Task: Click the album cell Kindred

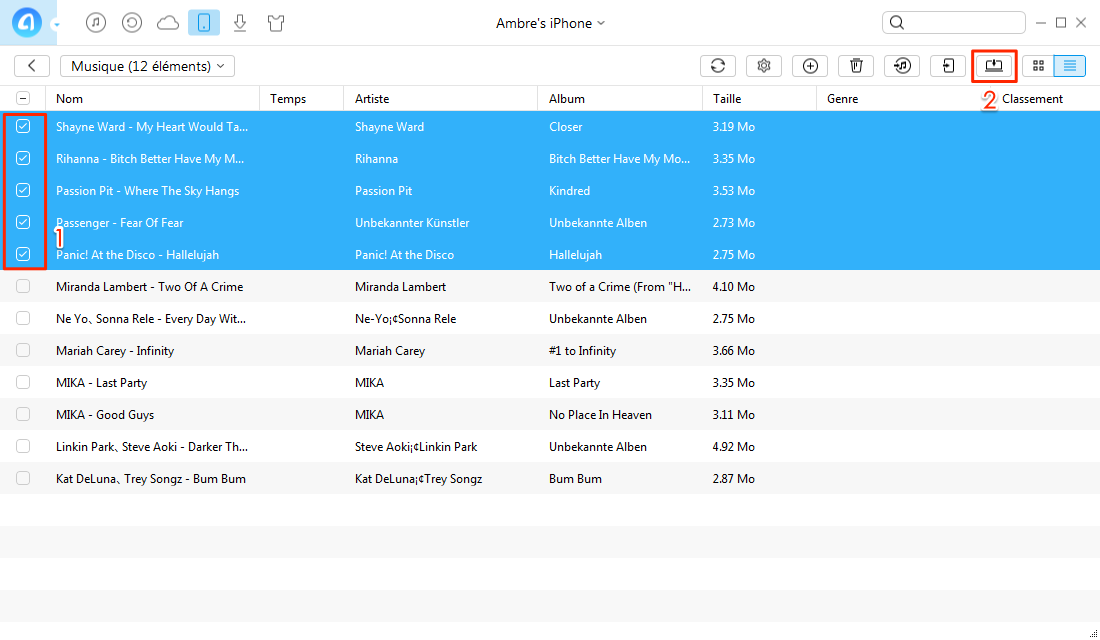Action: tap(570, 191)
